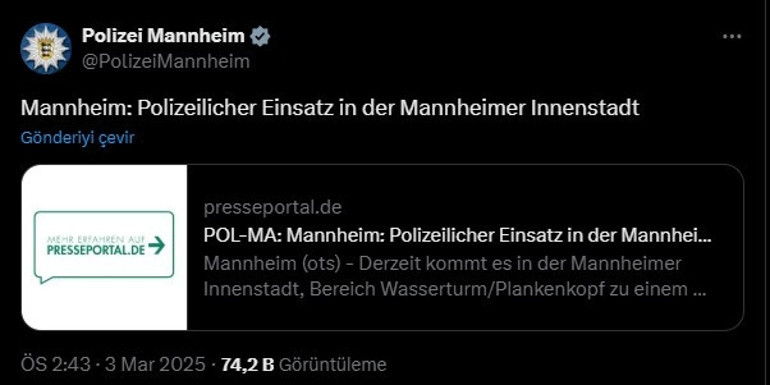Translate post via Gönderiyi çevir
This screenshot has height=385, width=770.
77,138
